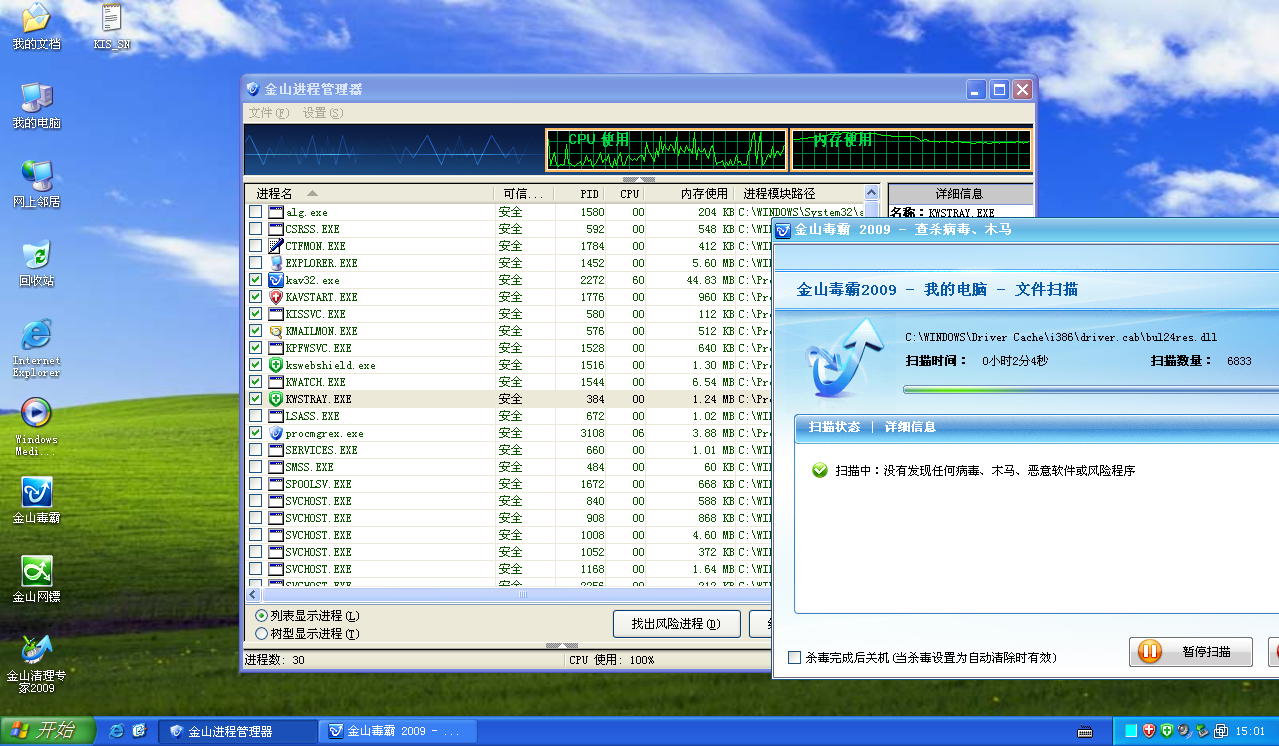Click the KMAILMON.EXE process icon
This screenshot has width=1279, height=746.
pyautogui.click(x=276, y=331)
